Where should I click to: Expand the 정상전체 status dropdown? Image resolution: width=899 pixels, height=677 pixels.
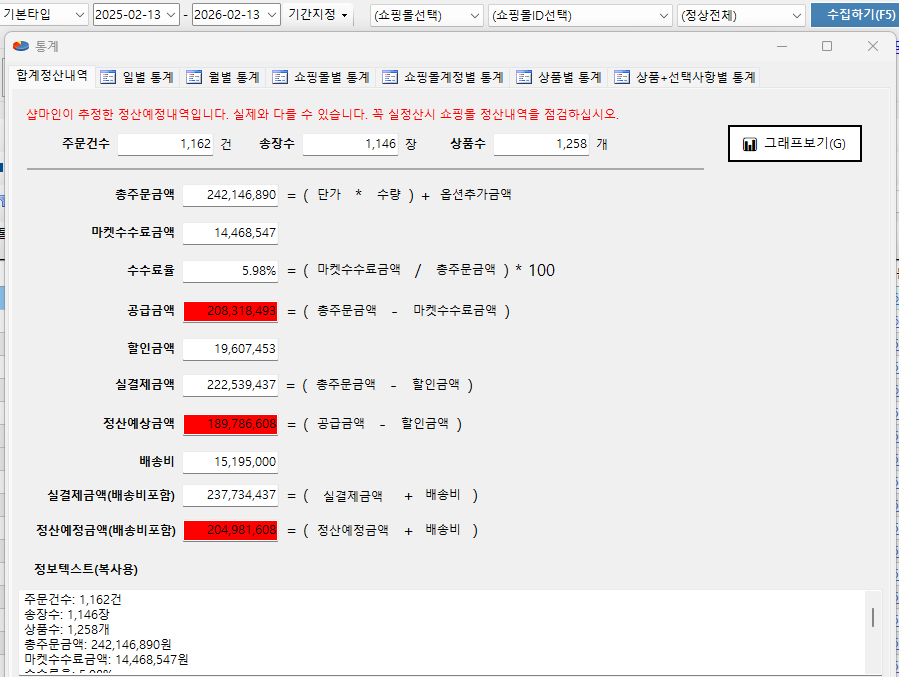796,15
